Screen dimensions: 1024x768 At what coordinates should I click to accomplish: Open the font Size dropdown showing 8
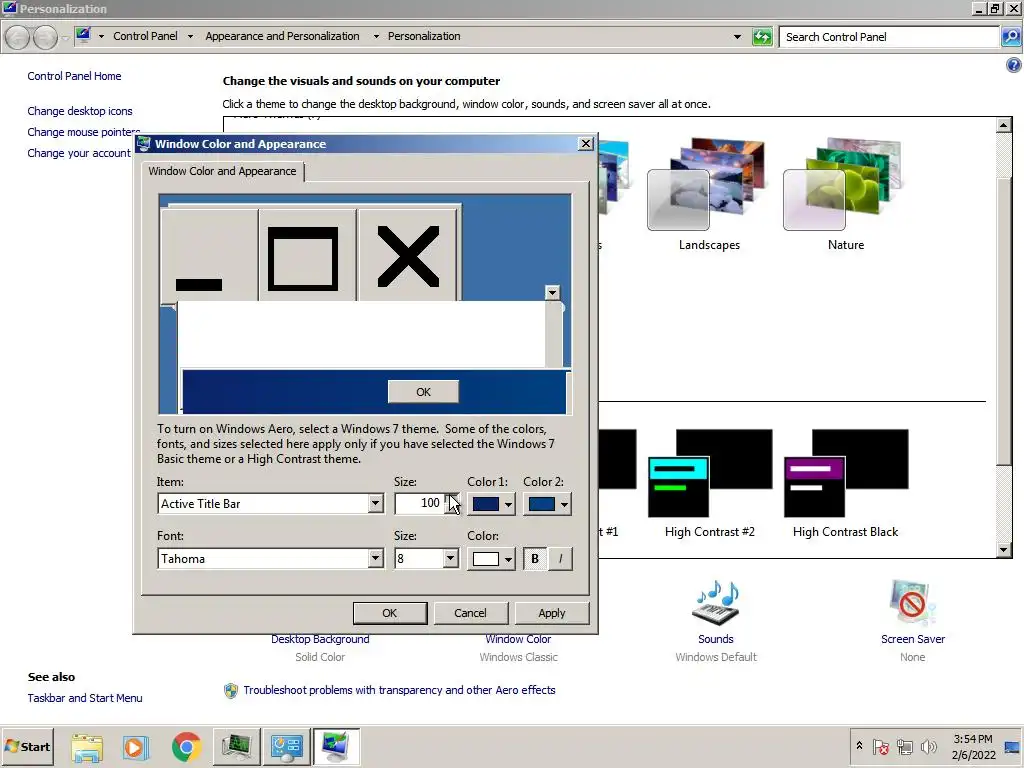click(x=450, y=558)
